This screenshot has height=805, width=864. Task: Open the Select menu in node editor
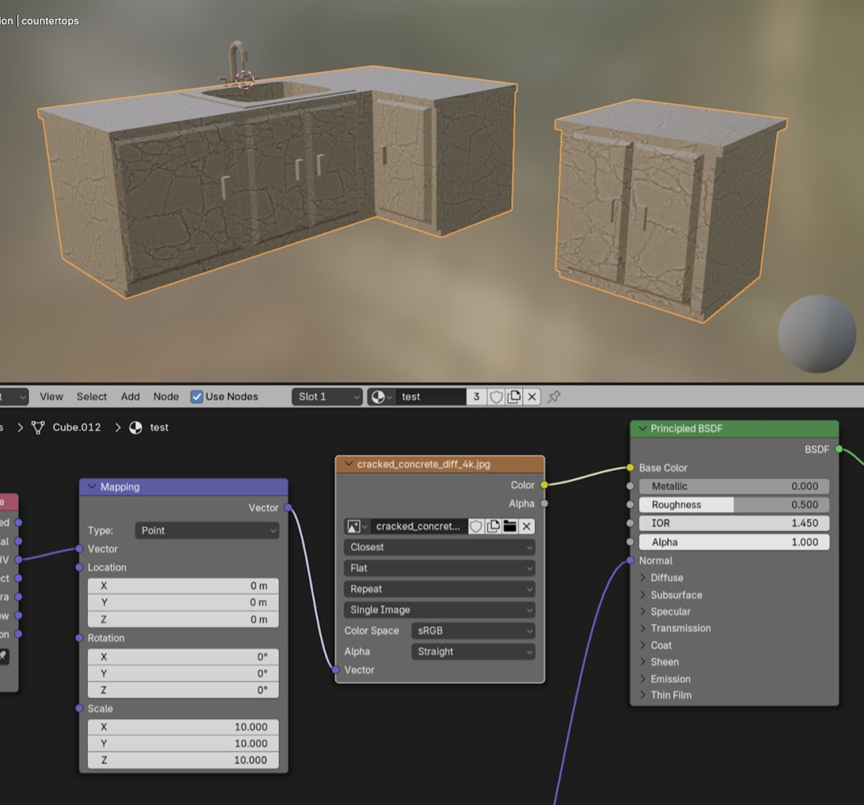(x=91, y=397)
